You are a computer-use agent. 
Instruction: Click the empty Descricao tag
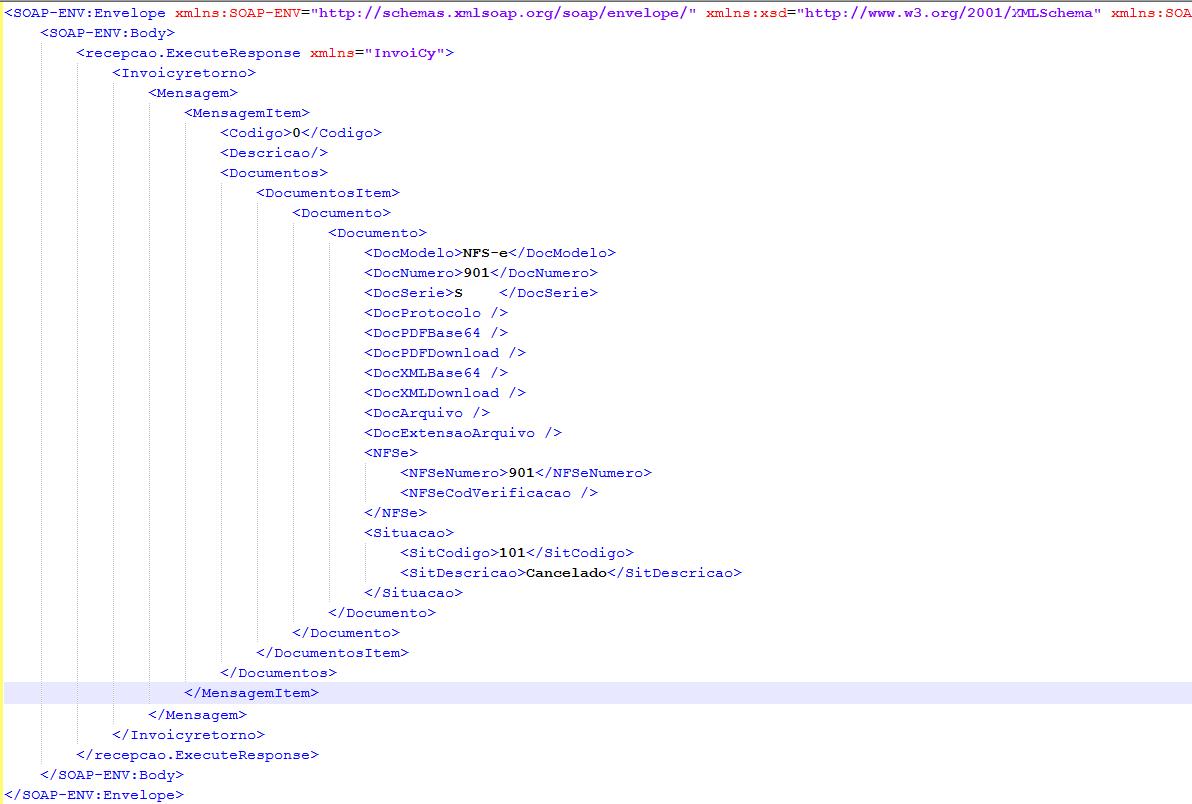point(274,153)
